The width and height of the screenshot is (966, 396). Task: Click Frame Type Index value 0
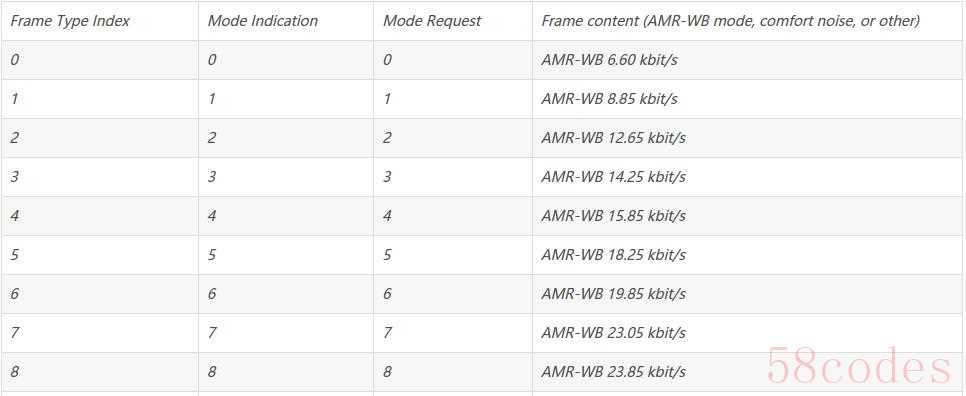pos(14,60)
